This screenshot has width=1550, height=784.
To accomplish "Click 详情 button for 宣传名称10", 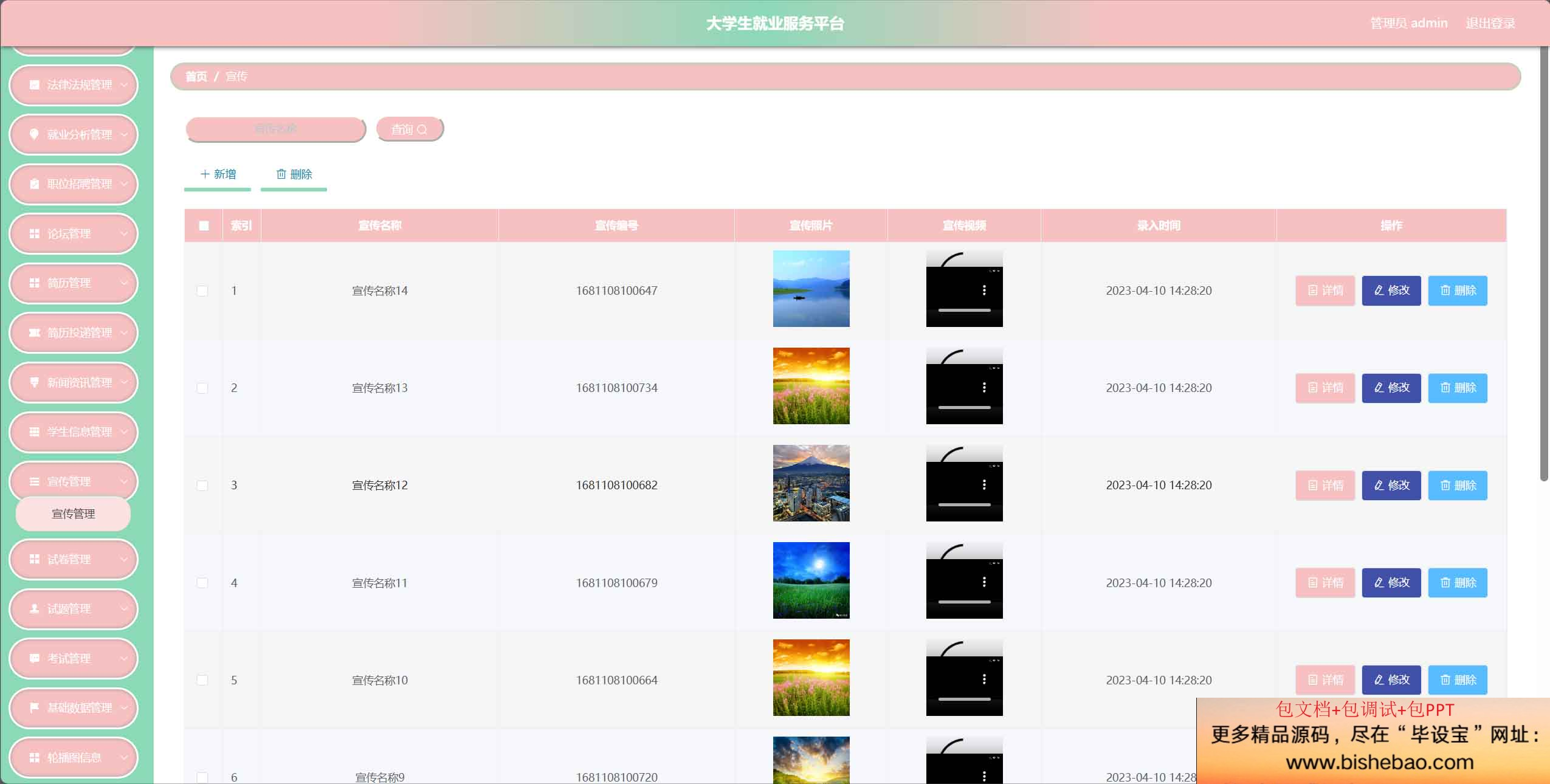I will (x=1325, y=679).
